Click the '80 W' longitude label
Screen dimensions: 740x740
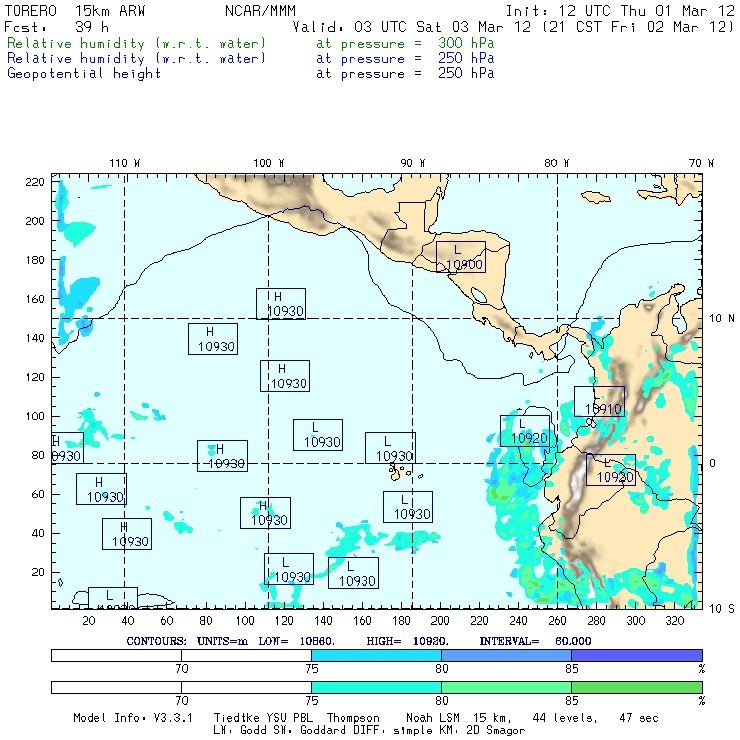point(556,163)
